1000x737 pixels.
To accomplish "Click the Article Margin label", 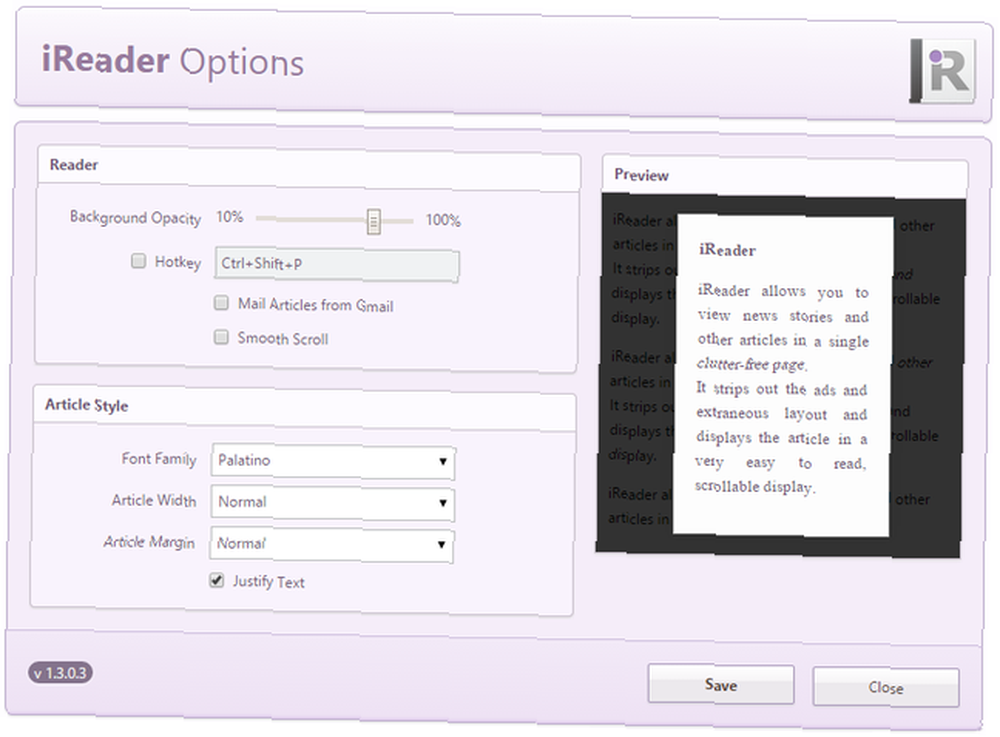I will 149,542.
